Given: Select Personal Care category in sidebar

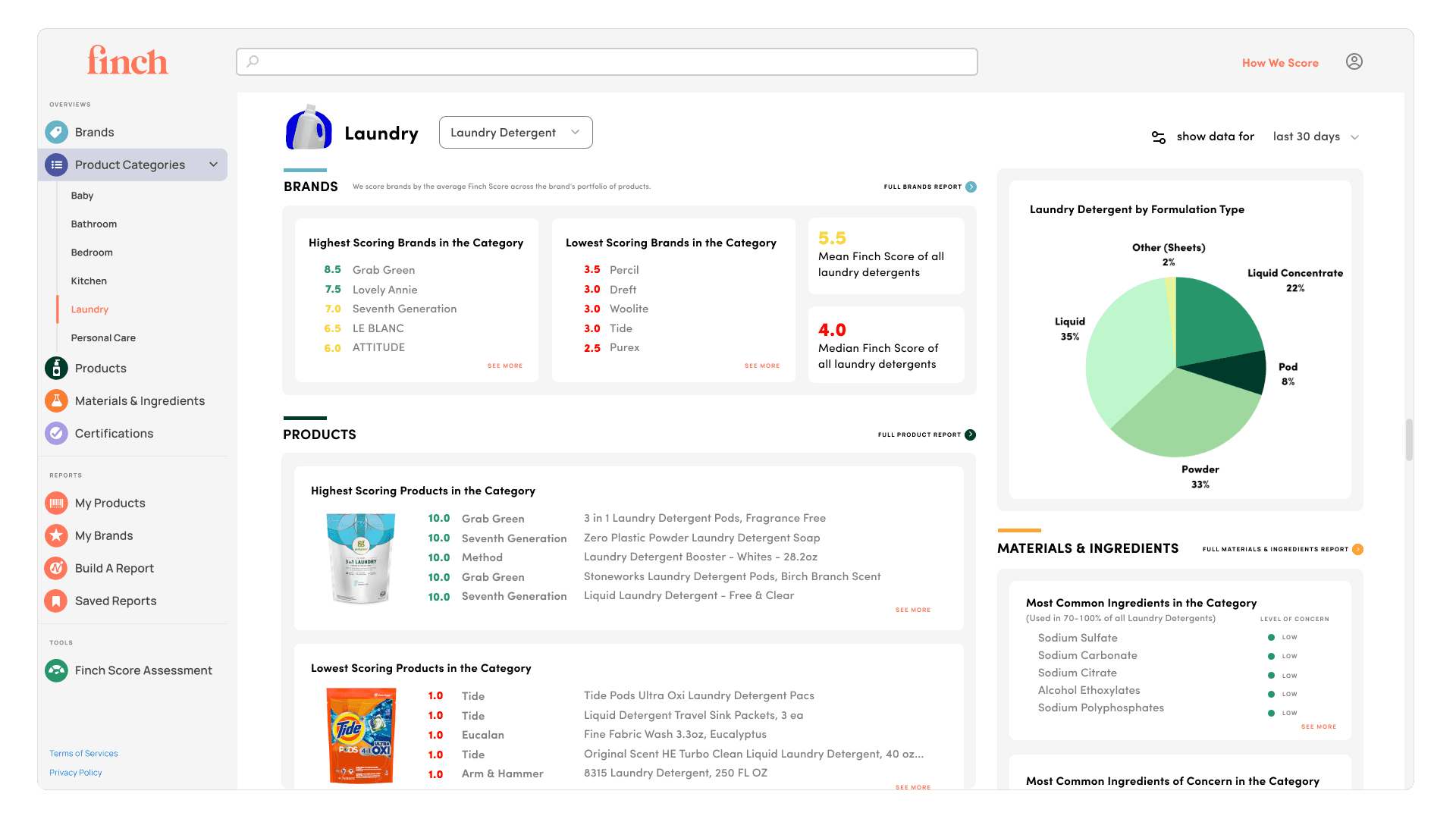Looking at the screenshot, I should [x=103, y=337].
